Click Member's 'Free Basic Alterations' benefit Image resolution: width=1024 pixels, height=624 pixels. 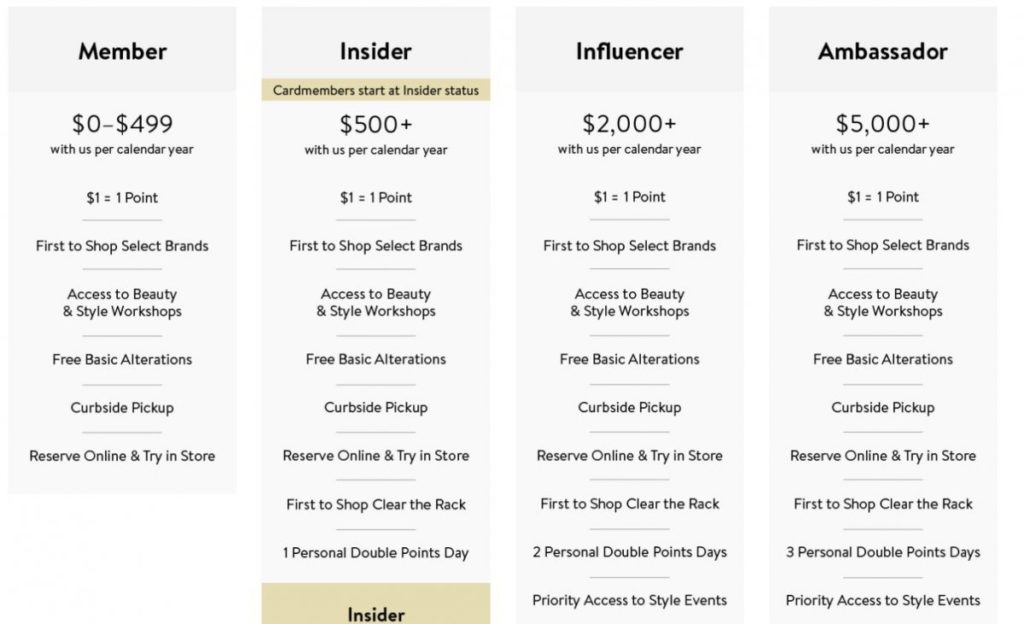122,360
